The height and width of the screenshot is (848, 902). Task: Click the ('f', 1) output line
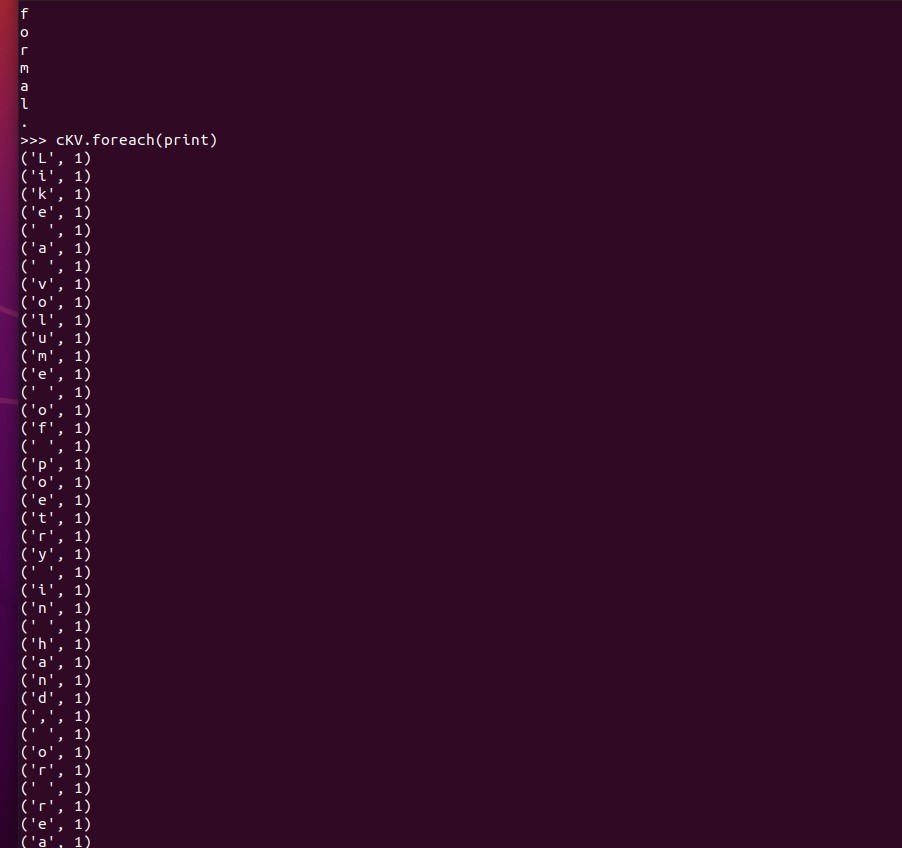point(55,428)
